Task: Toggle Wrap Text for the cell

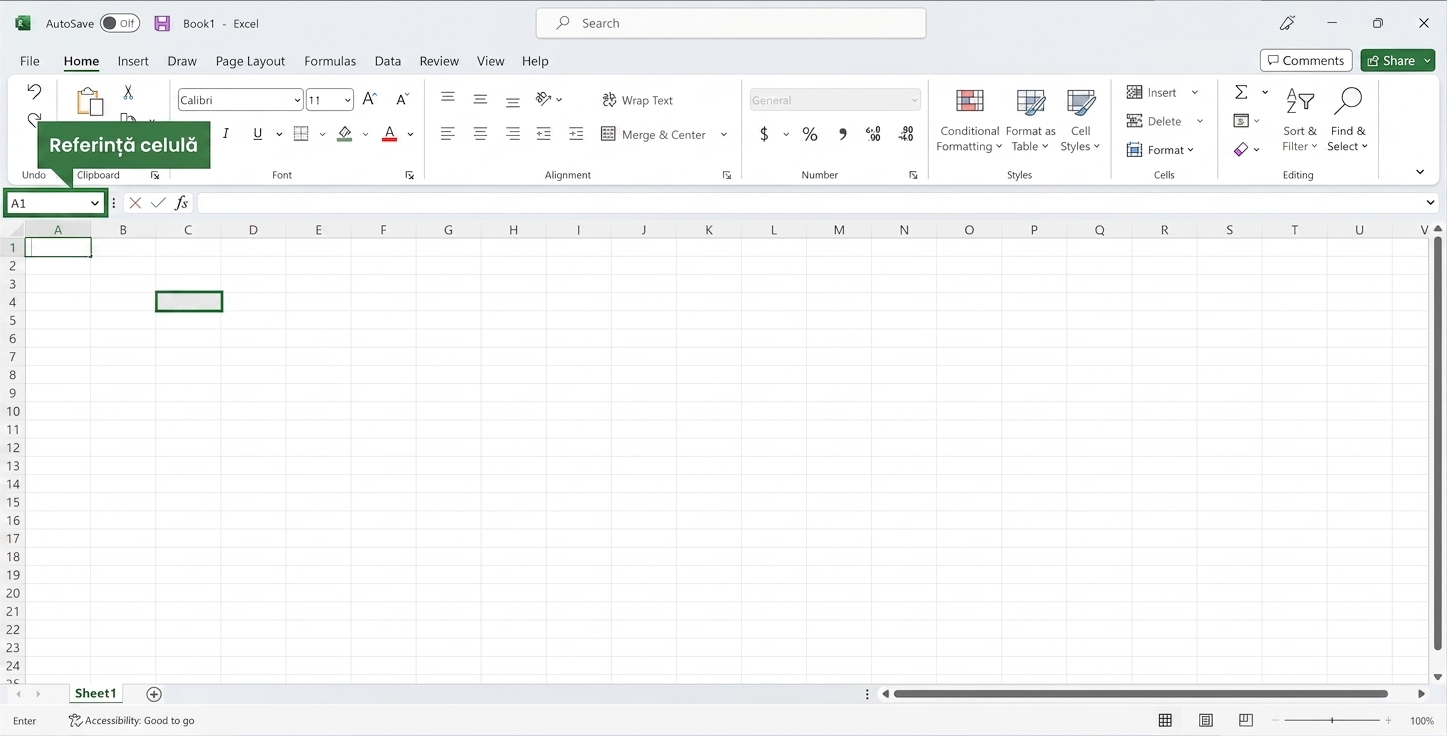Action: click(638, 100)
